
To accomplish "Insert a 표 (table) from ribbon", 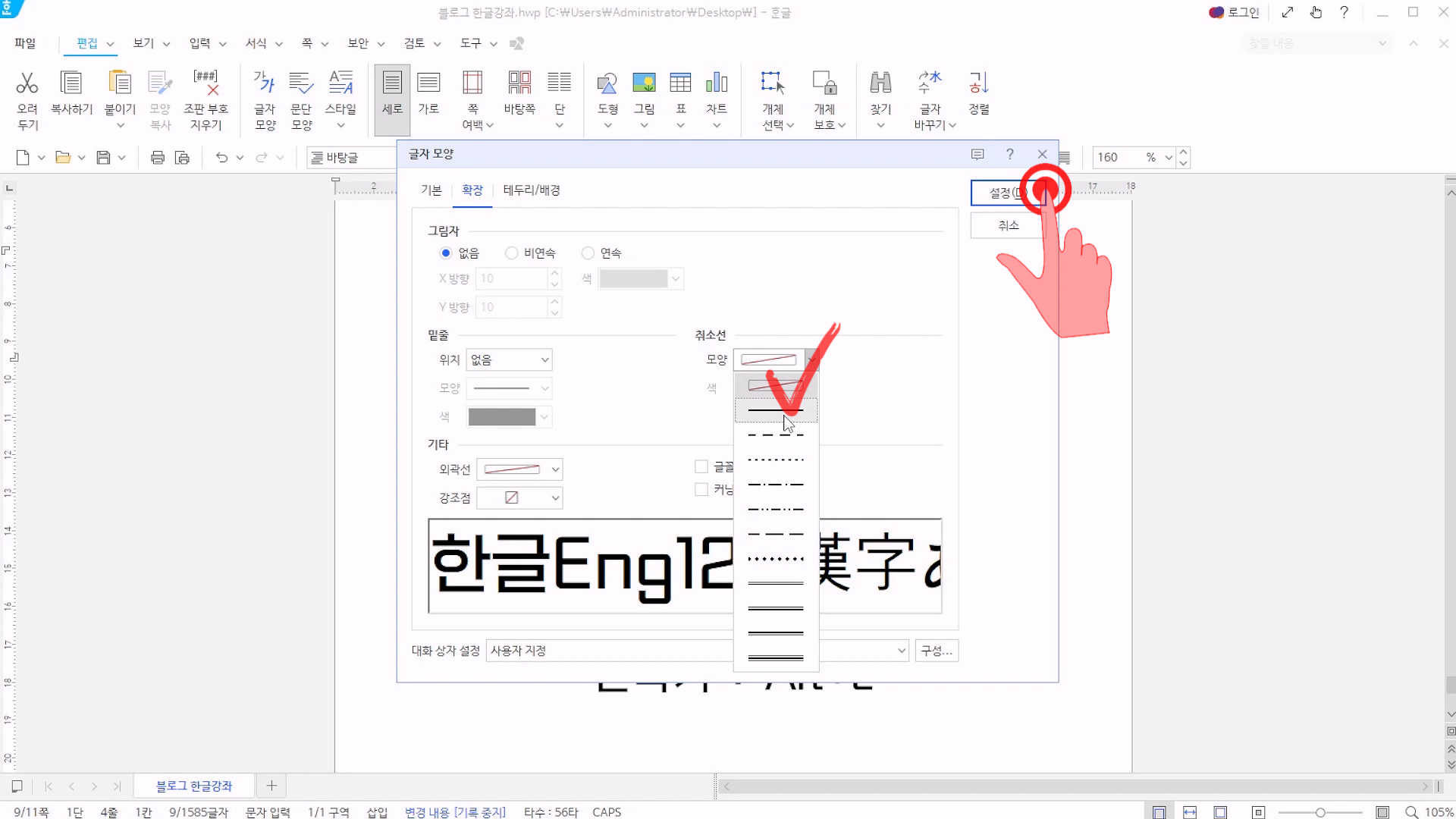I will tap(680, 83).
